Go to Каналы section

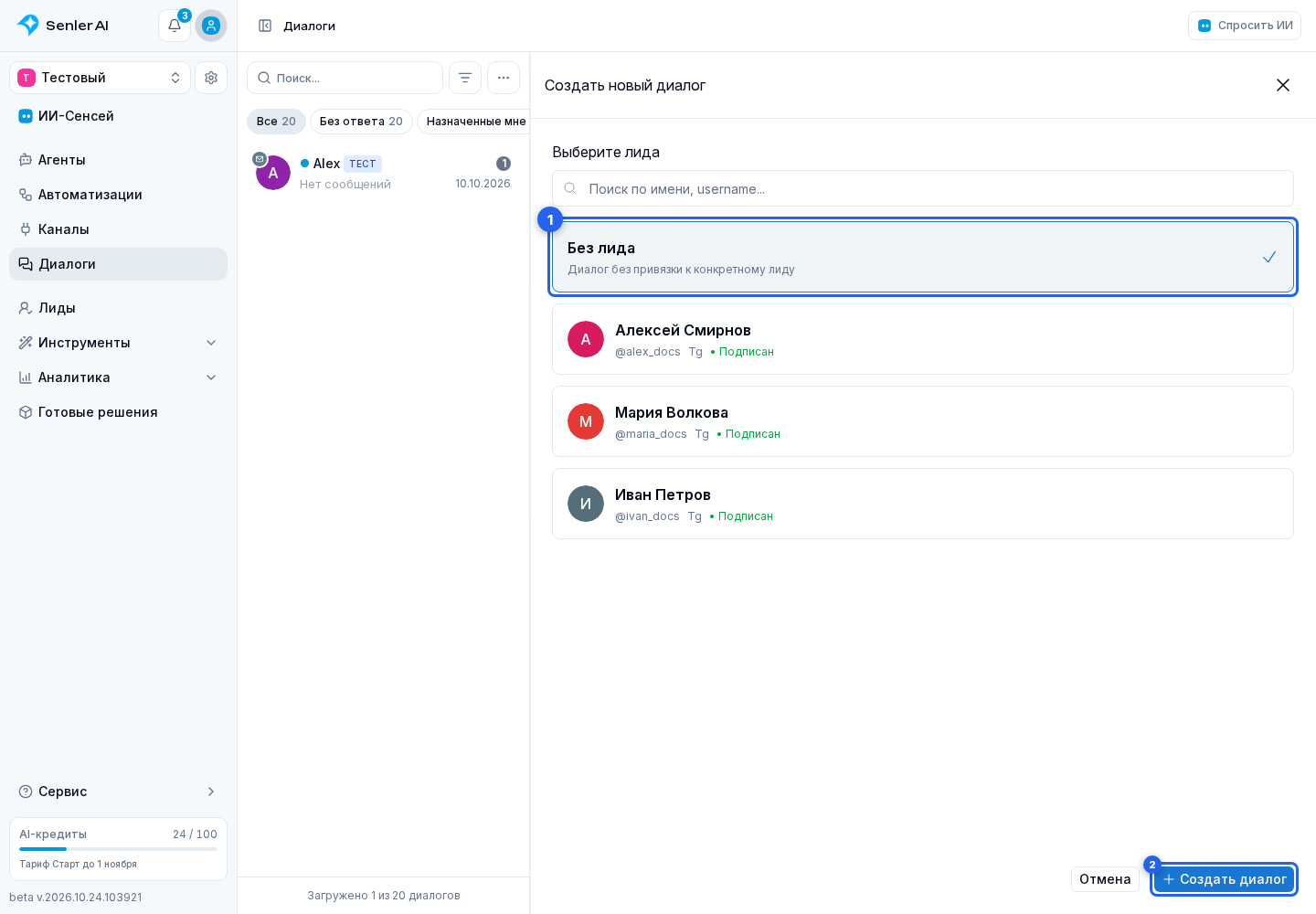coord(119,229)
